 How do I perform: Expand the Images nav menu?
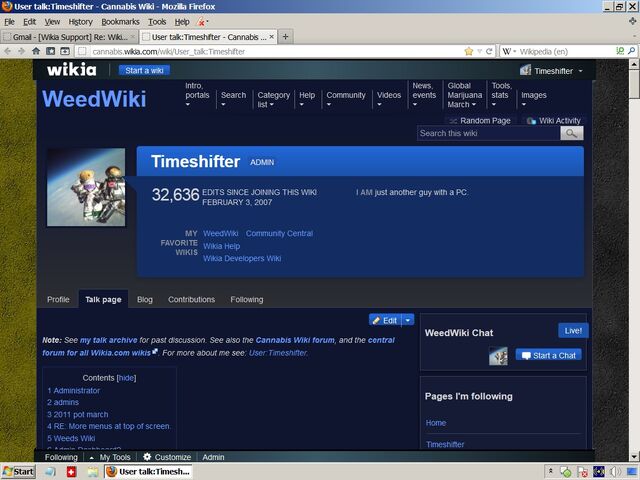pos(533,99)
